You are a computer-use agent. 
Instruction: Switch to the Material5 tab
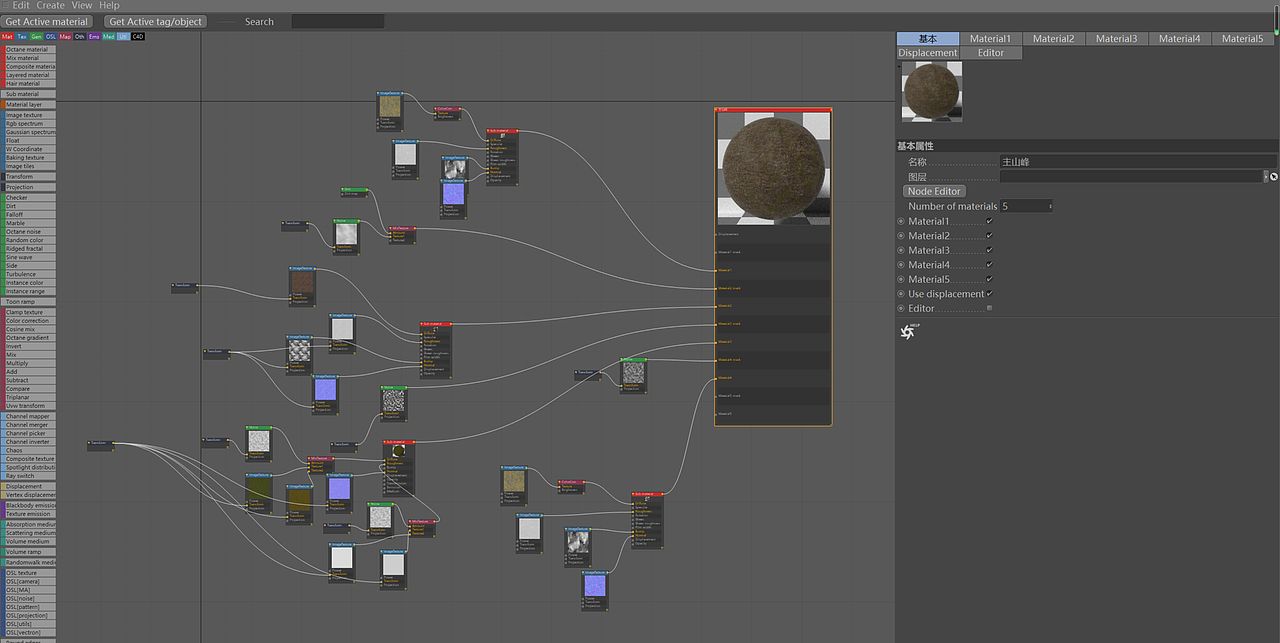(x=1242, y=39)
